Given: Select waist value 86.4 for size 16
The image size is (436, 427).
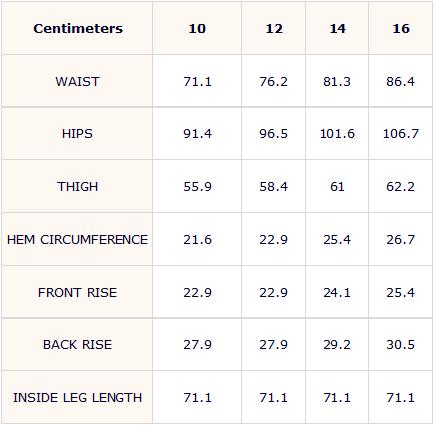Looking at the screenshot, I should [401, 81].
